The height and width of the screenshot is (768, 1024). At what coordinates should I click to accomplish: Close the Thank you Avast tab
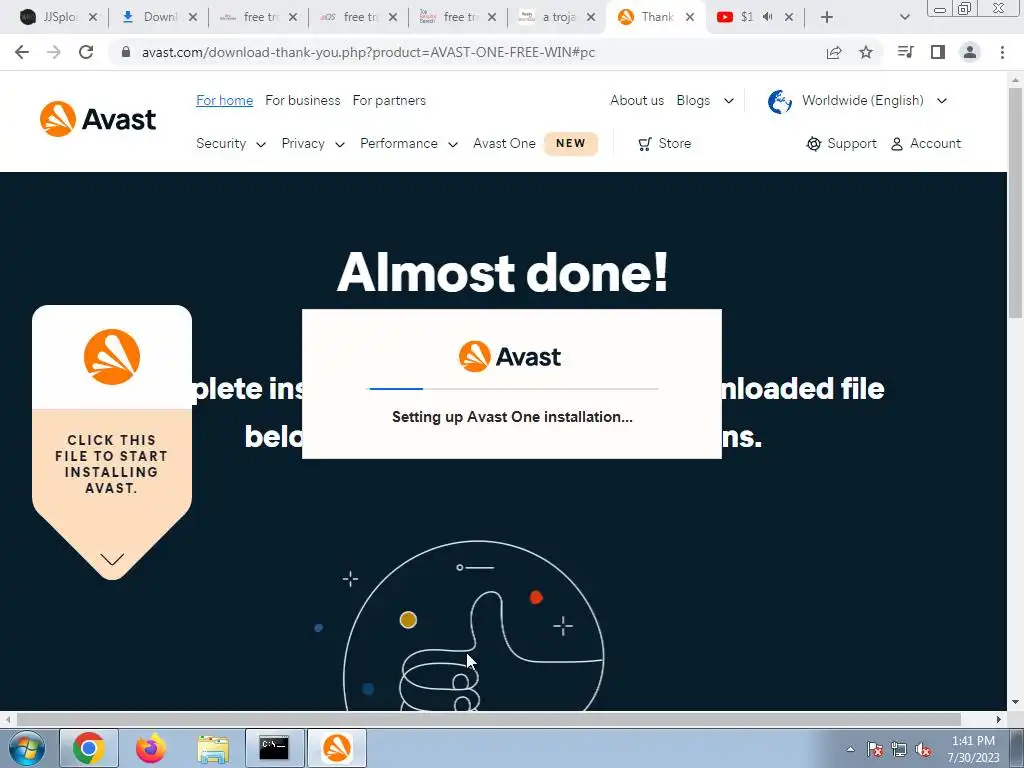pos(690,18)
